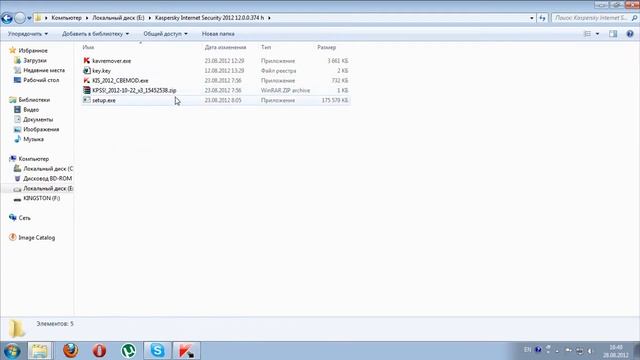
Task: Open Skype from the taskbar
Action: pos(157,351)
